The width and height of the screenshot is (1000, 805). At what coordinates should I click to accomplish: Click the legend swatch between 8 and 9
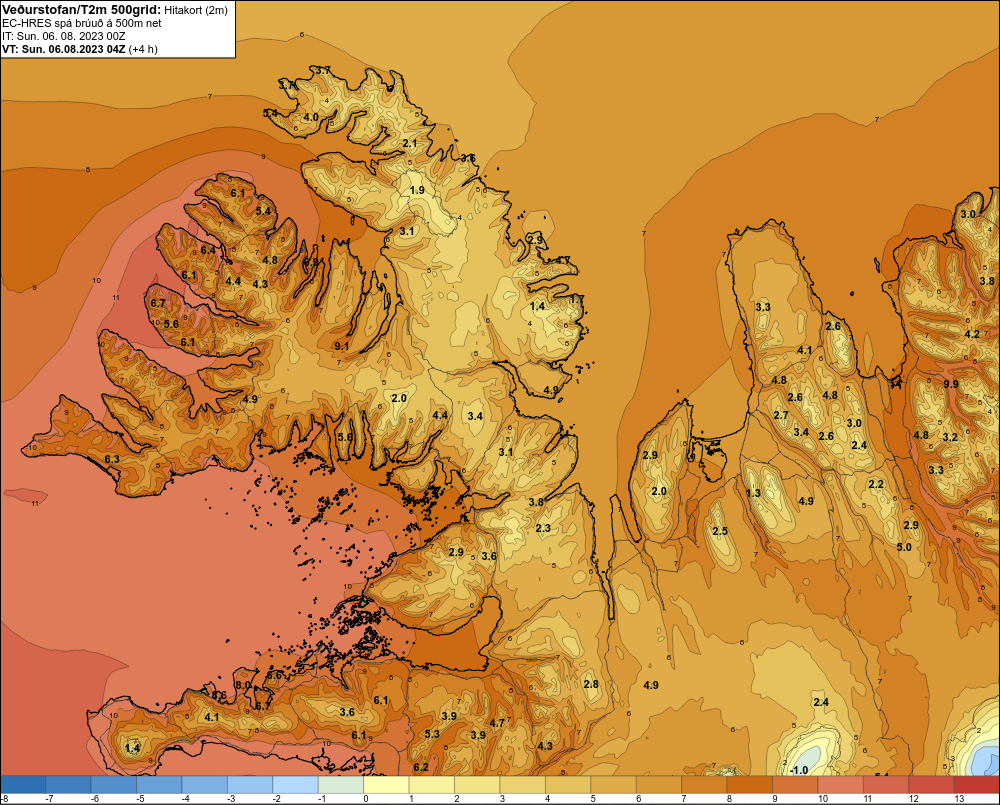(749, 785)
